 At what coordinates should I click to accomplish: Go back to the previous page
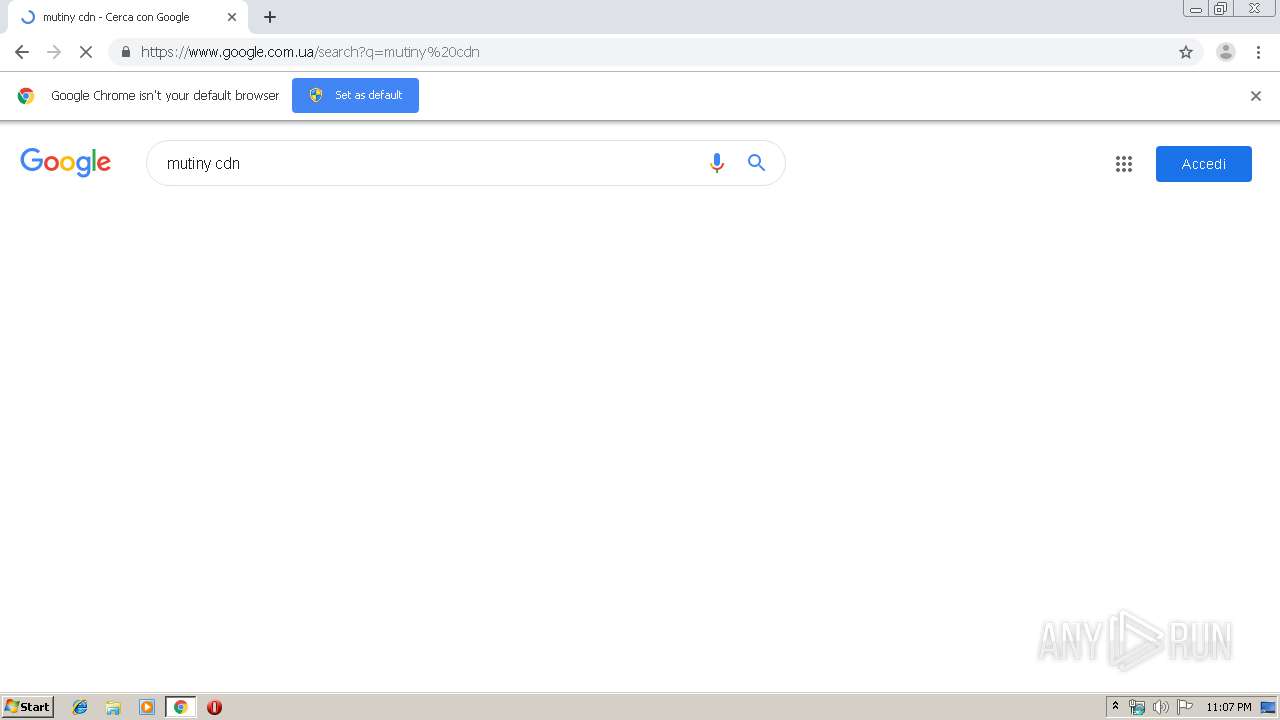click(x=22, y=52)
